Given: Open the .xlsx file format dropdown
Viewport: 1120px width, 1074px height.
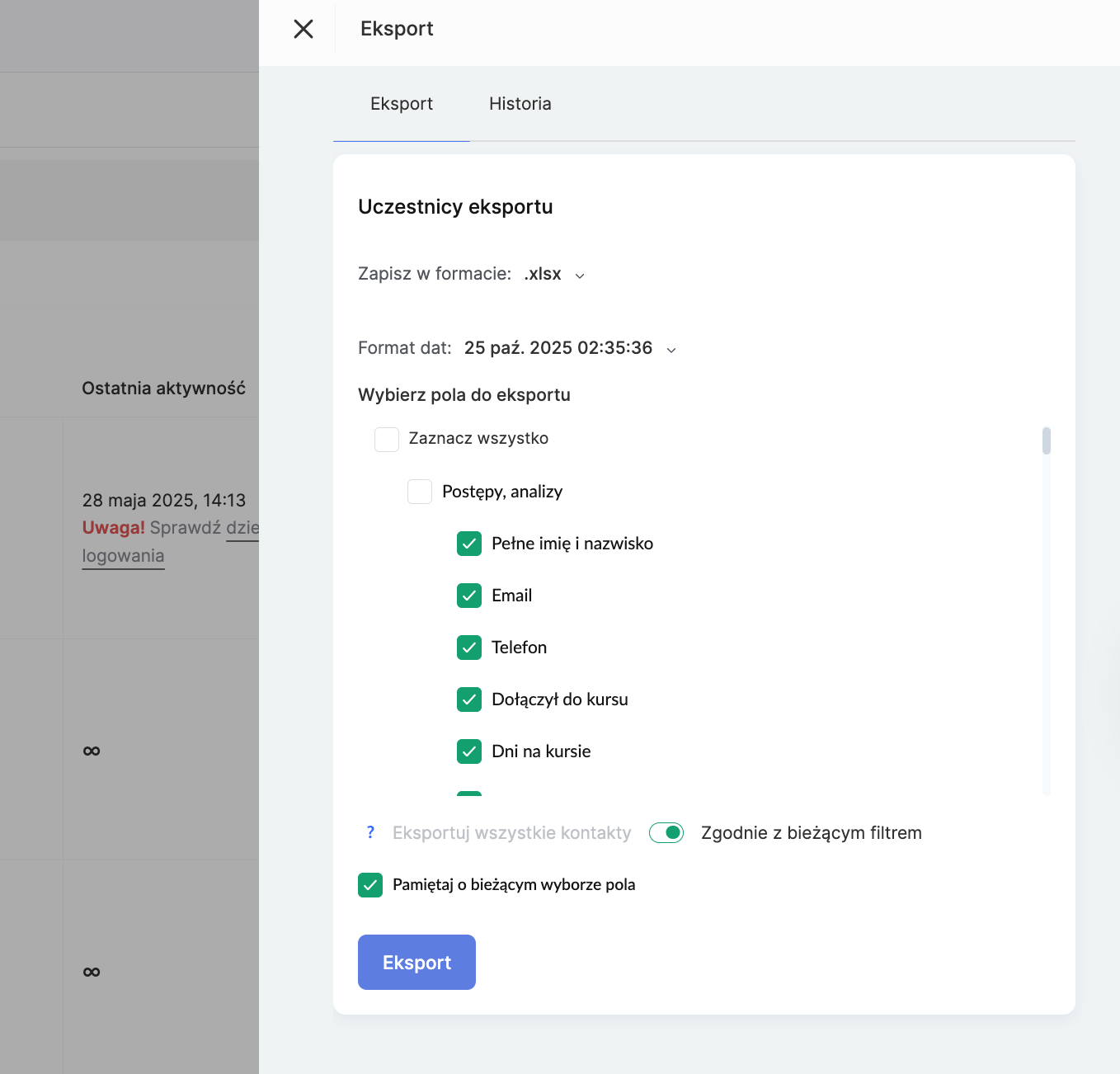Looking at the screenshot, I should pos(554,275).
